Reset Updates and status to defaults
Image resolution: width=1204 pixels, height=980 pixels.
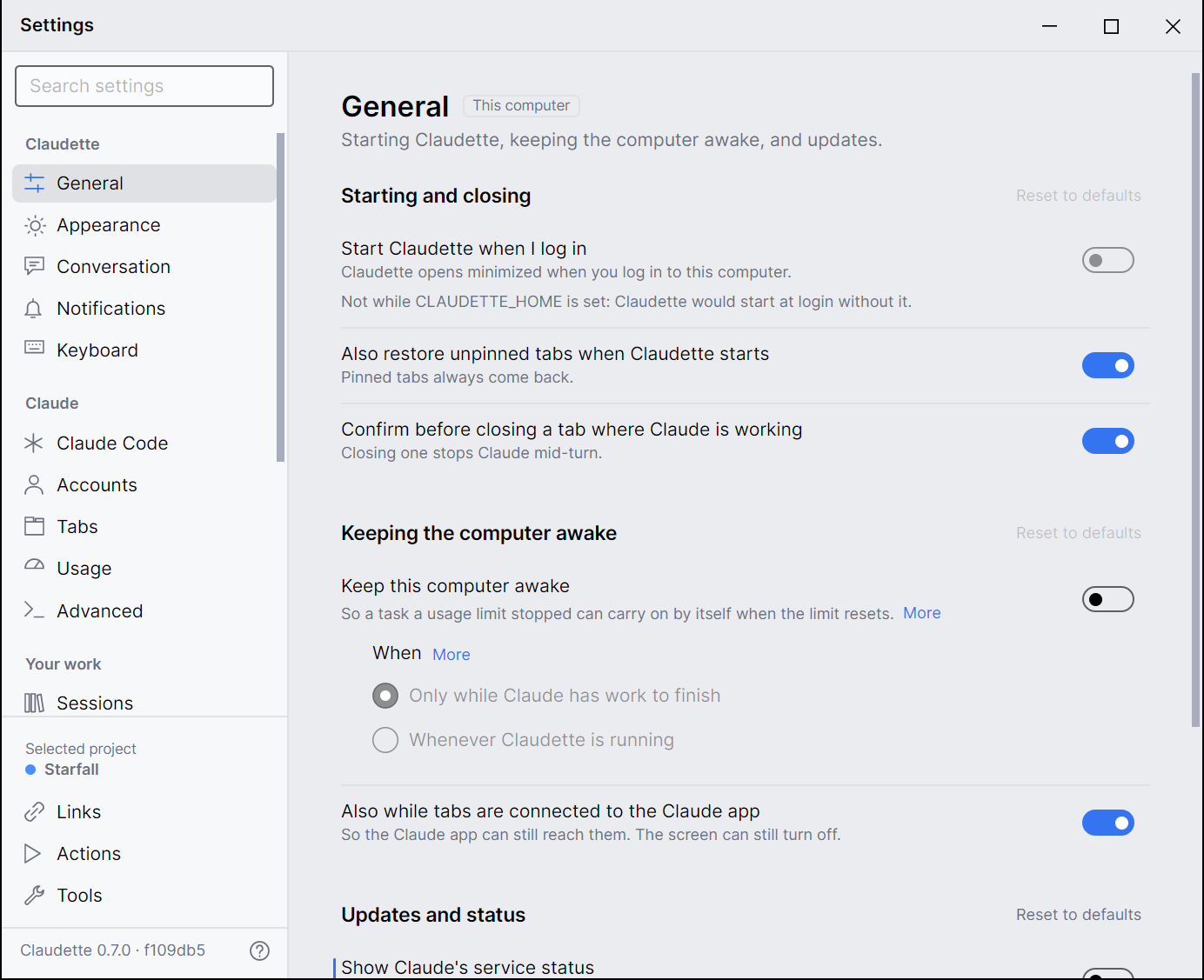pos(1078,915)
